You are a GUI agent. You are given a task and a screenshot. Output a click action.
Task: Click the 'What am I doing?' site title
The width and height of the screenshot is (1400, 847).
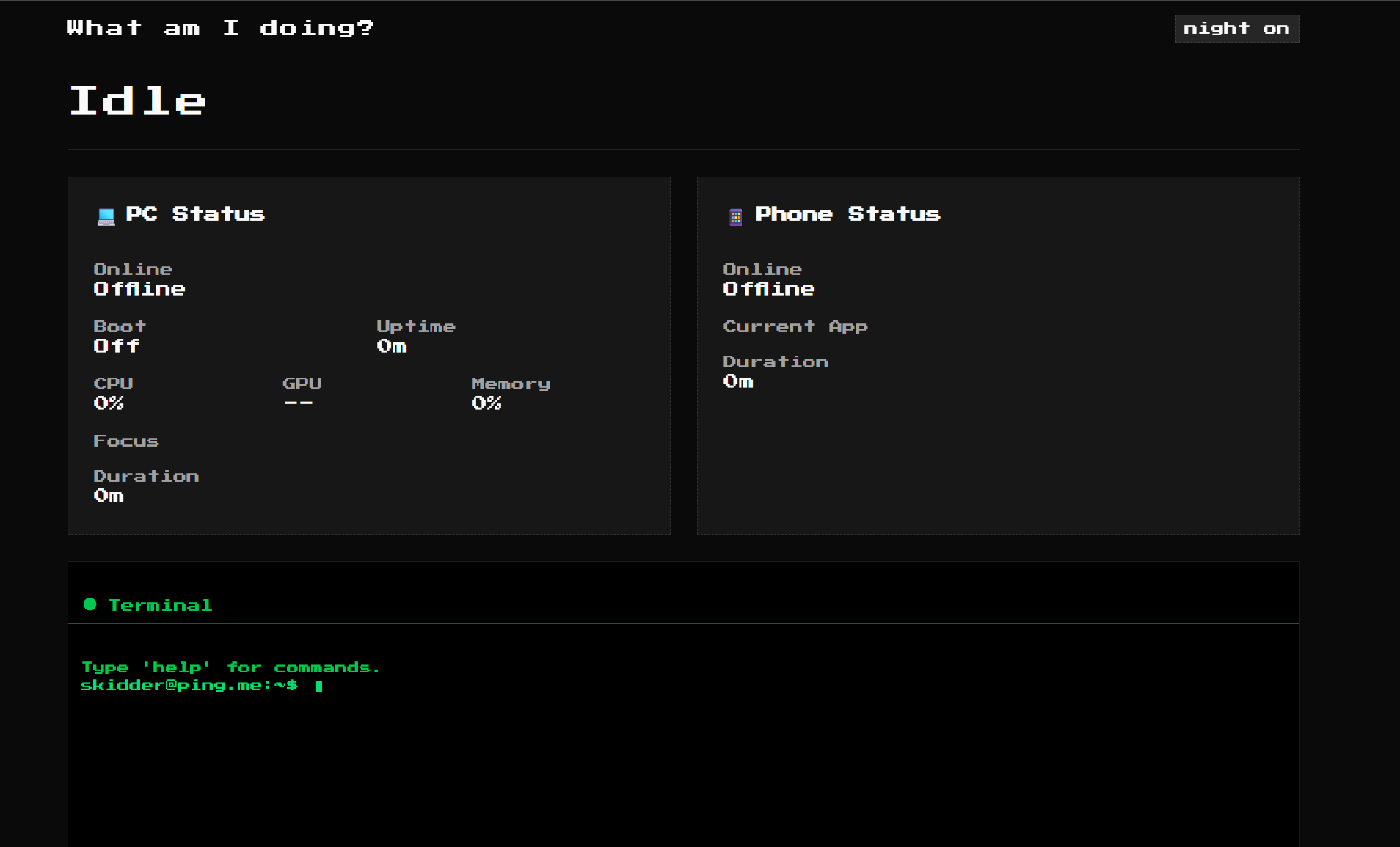pos(220,29)
